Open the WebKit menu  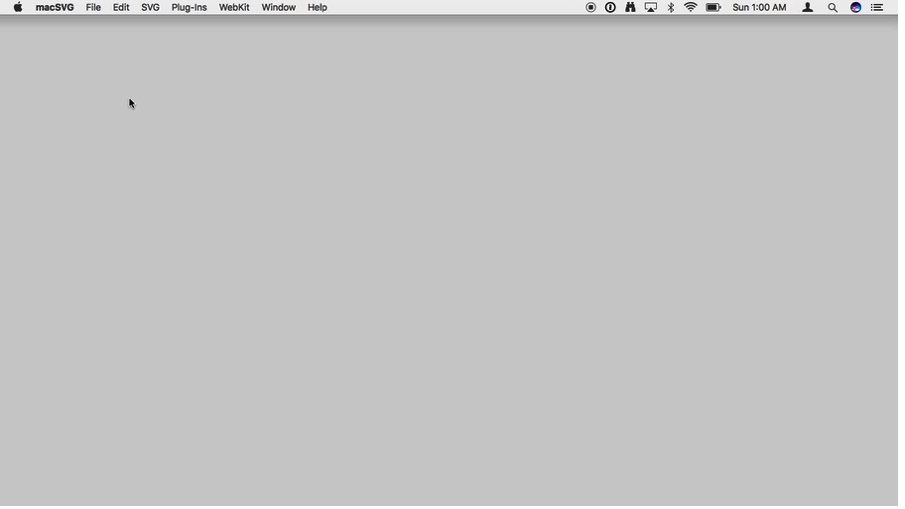[x=234, y=7]
